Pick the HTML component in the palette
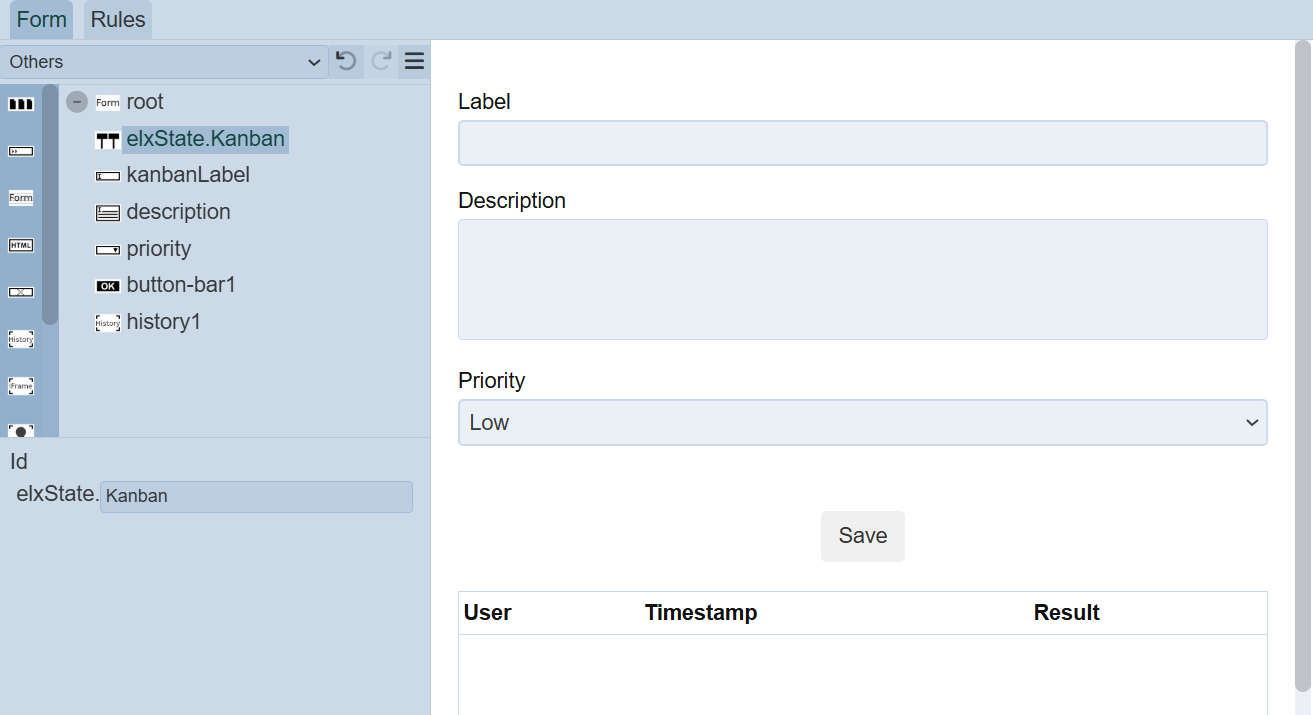This screenshot has width=1313, height=715. (x=21, y=245)
